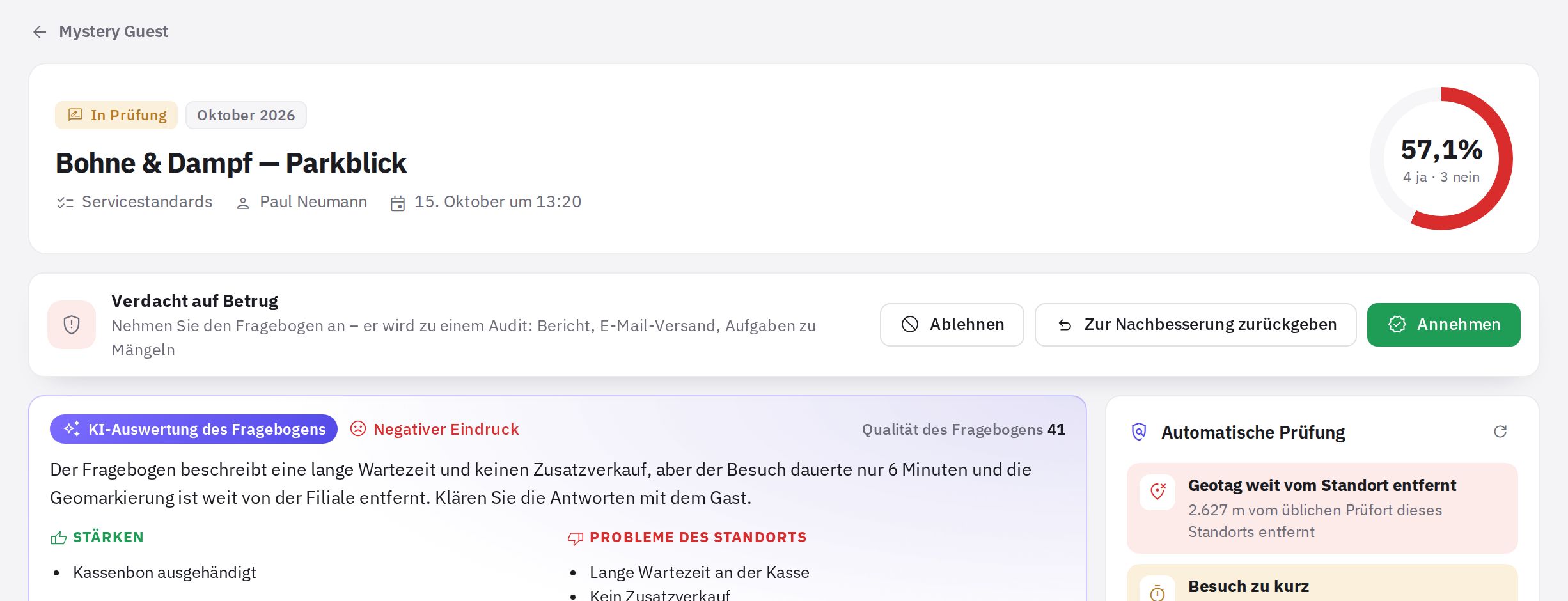Click the Mystery Guest breadcrumb link
Image resolution: width=1568 pixels, height=601 pixels.
click(x=114, y=32)
